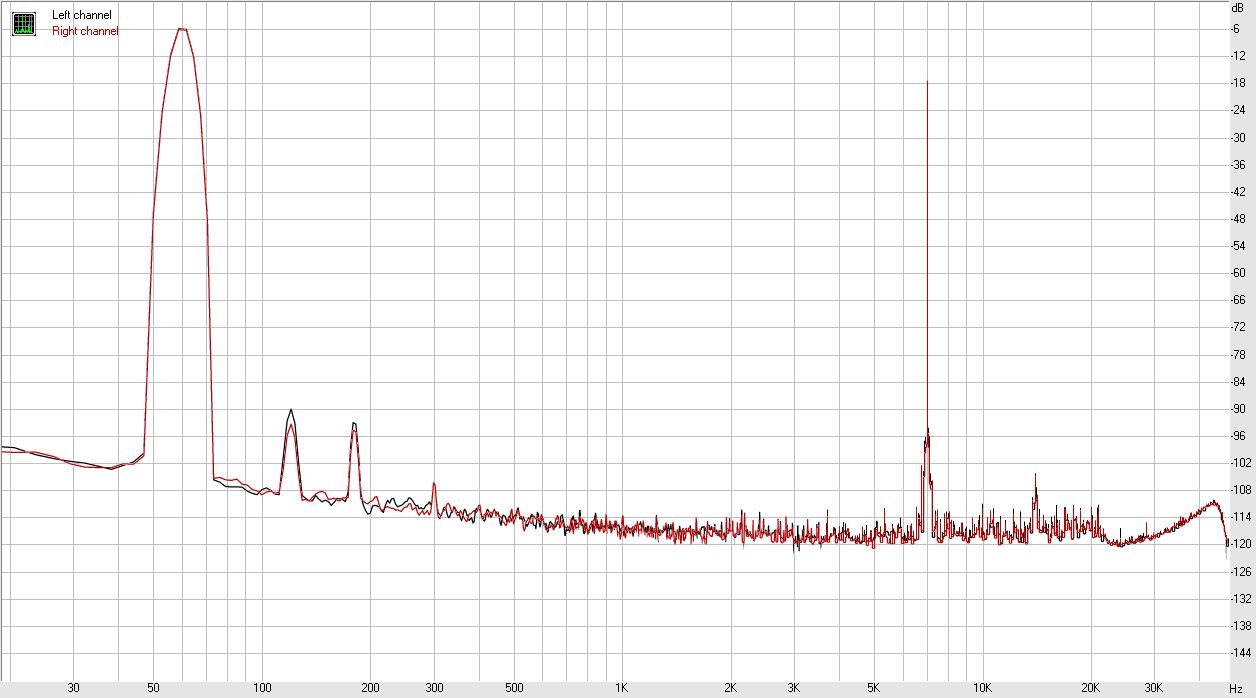Click the 1K frequency label

pyautogui.click(x=622, y=688)
